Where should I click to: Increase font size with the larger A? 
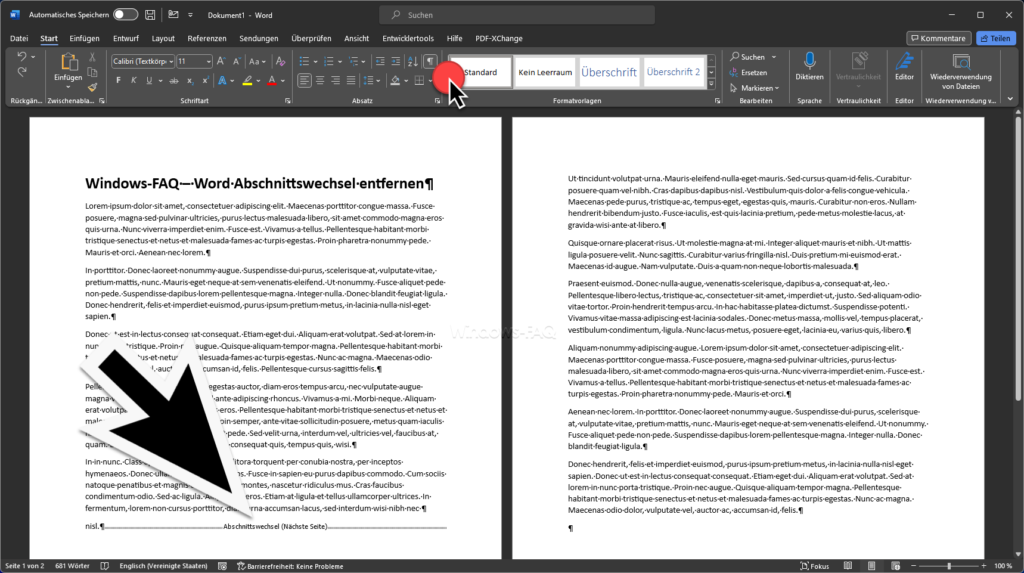[221, 61]
